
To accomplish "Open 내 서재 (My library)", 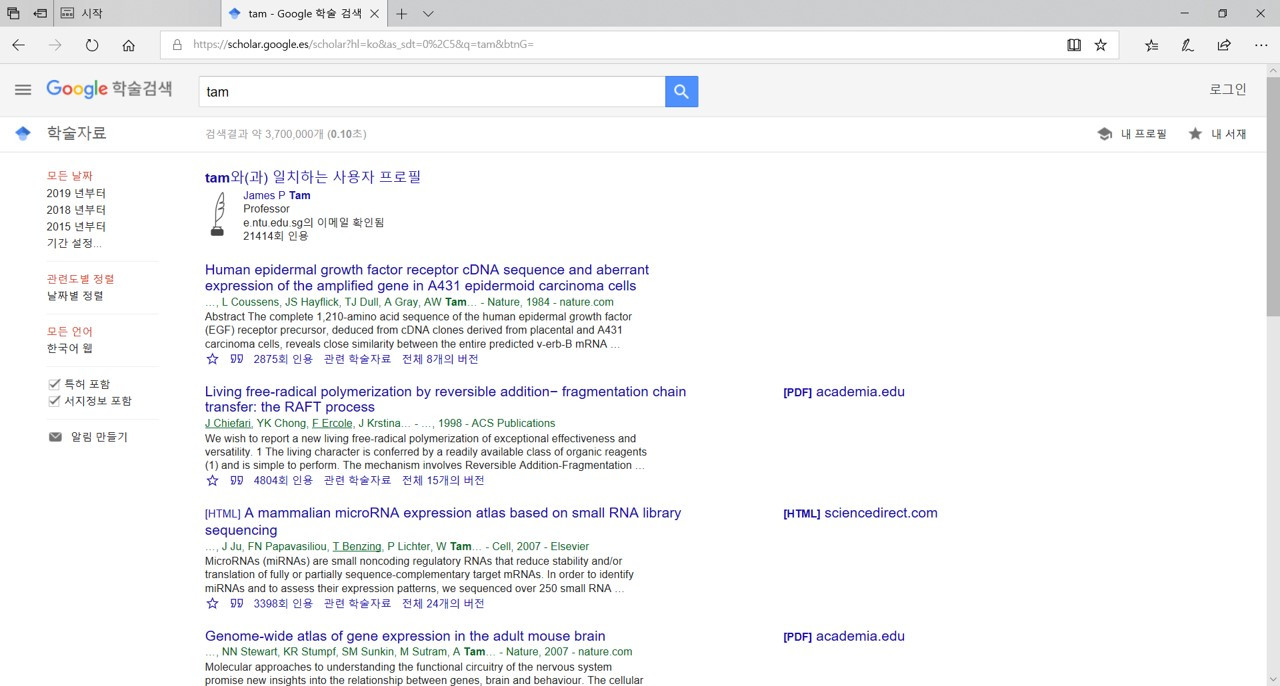I will coord(1217,134).
